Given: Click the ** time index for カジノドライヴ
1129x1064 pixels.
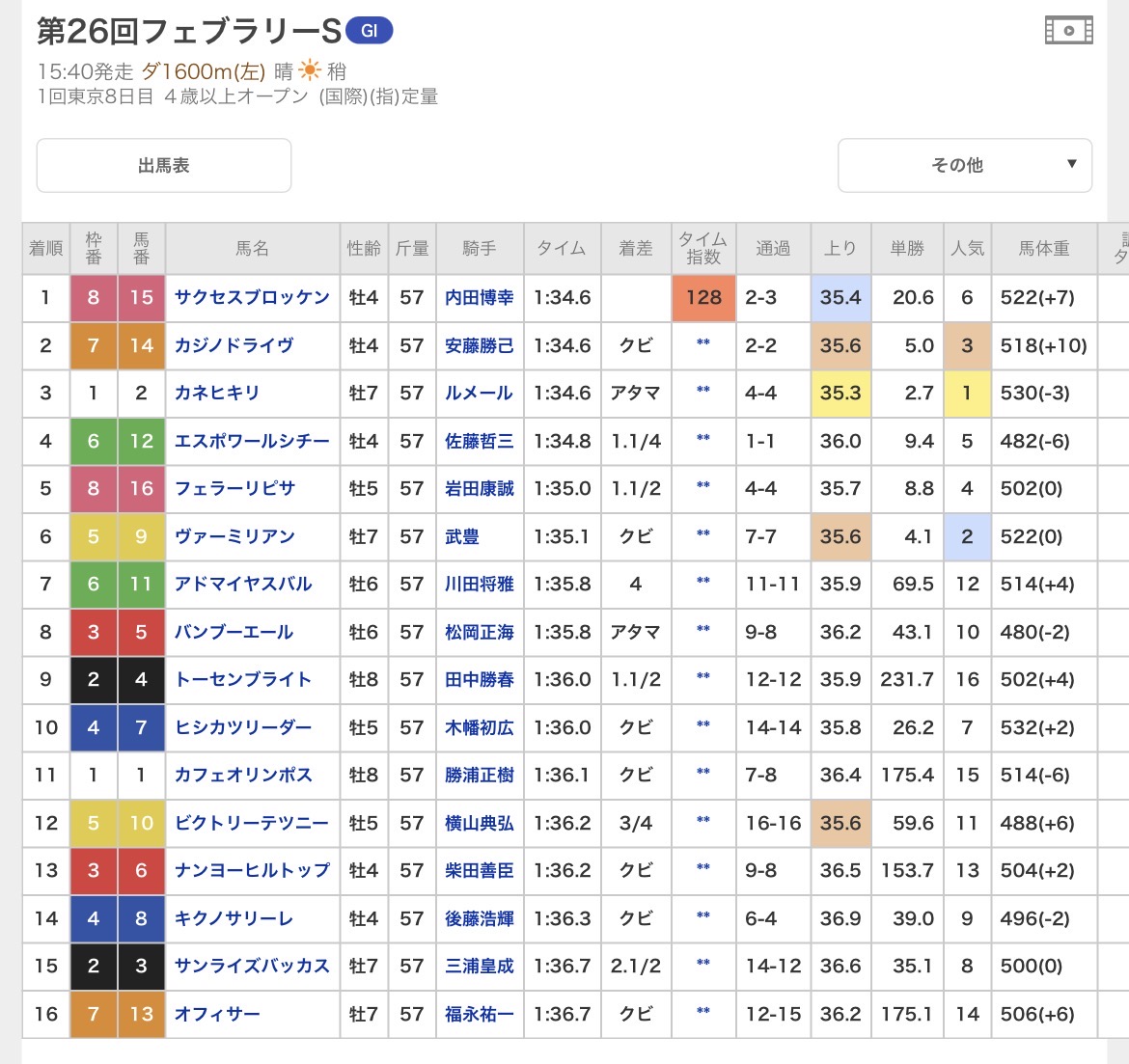Looking at the screenshot, I should tap(703, 344).
